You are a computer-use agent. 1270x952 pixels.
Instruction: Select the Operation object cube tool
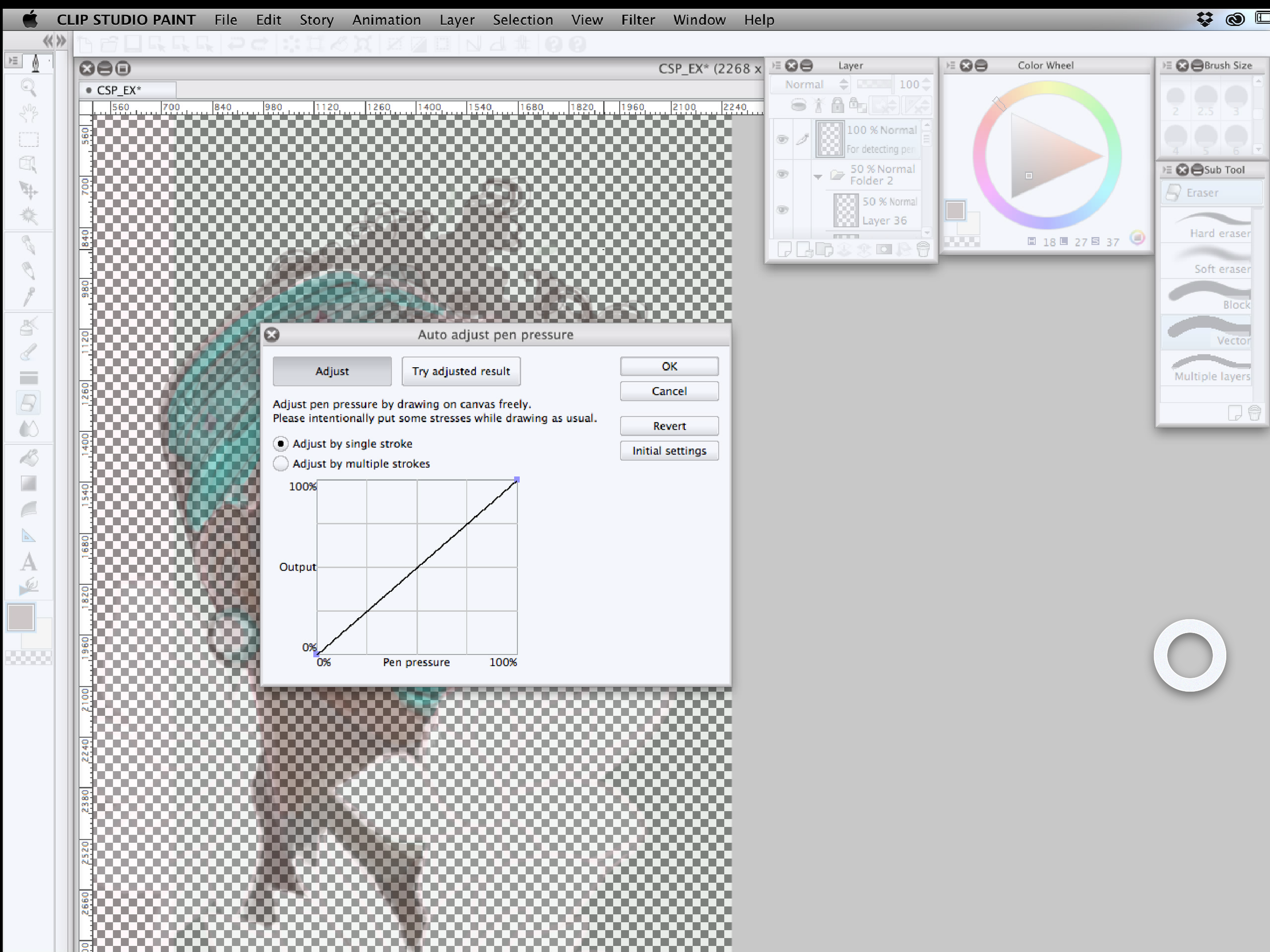pyautogui.click(x=29, y=165)
